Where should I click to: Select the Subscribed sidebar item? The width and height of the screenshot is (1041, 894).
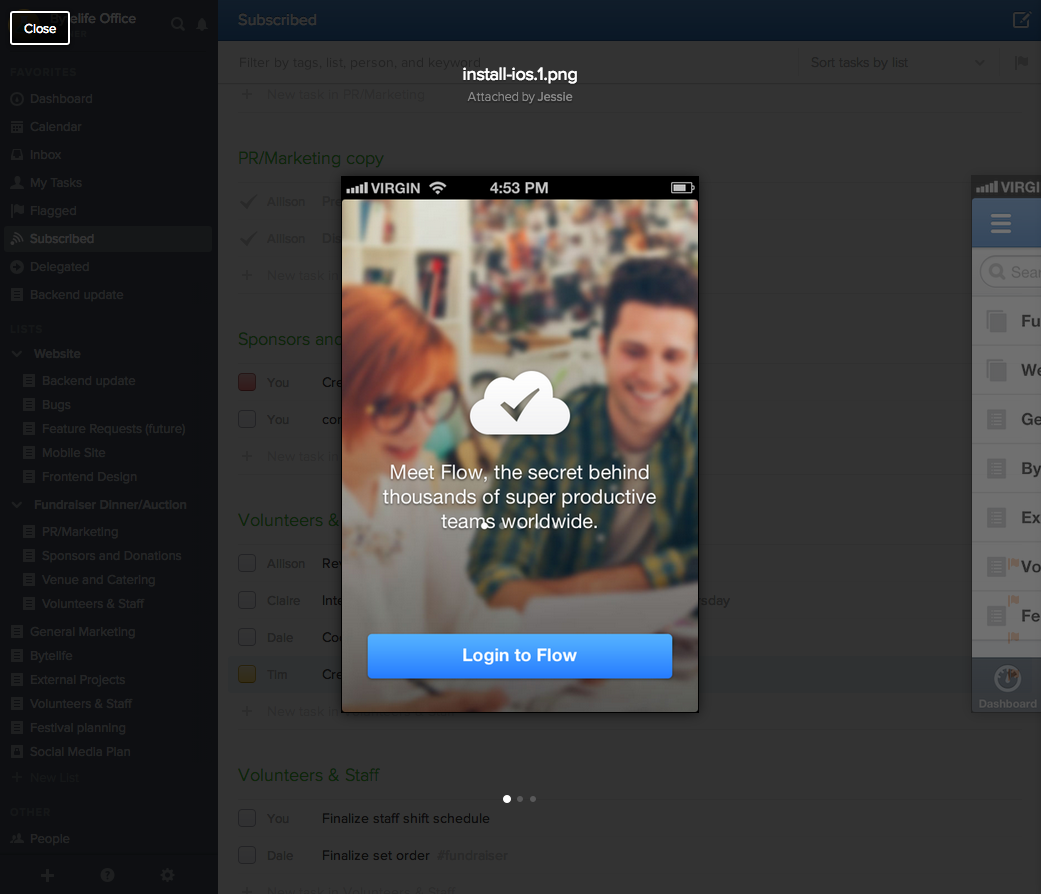tap(108, 239)
